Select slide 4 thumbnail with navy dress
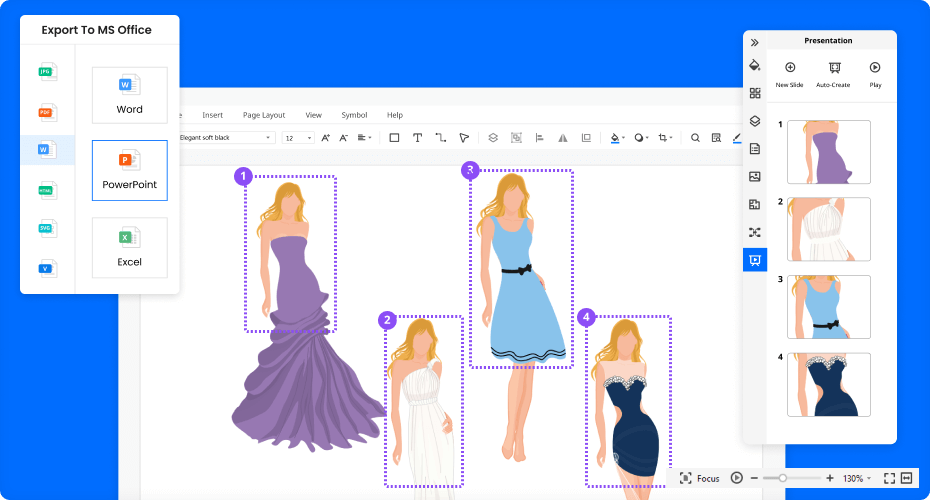The width and height of the screenshot is (930, 500). (x=829, y=385)
